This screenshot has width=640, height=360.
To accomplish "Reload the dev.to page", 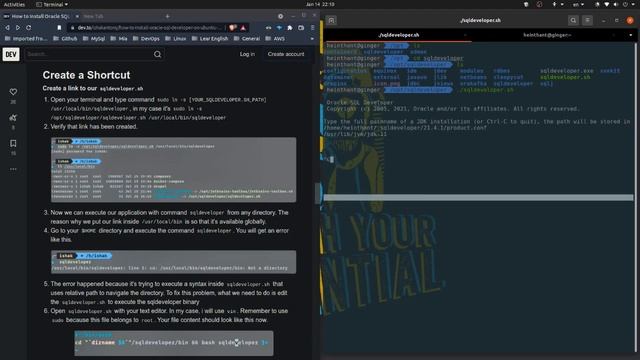I will click(29, 27).
